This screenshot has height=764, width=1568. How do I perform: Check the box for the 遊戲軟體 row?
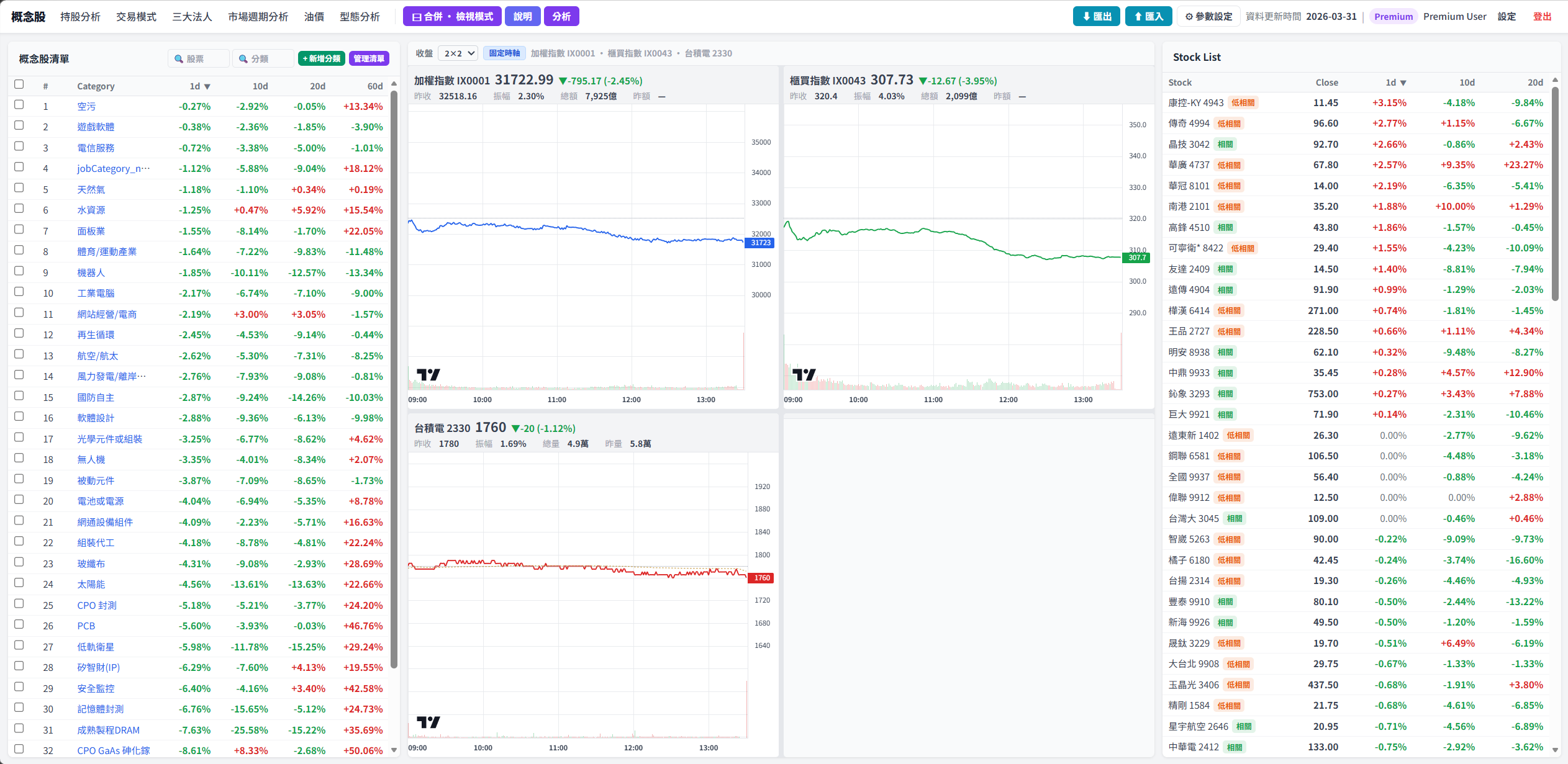click(19, 125)
